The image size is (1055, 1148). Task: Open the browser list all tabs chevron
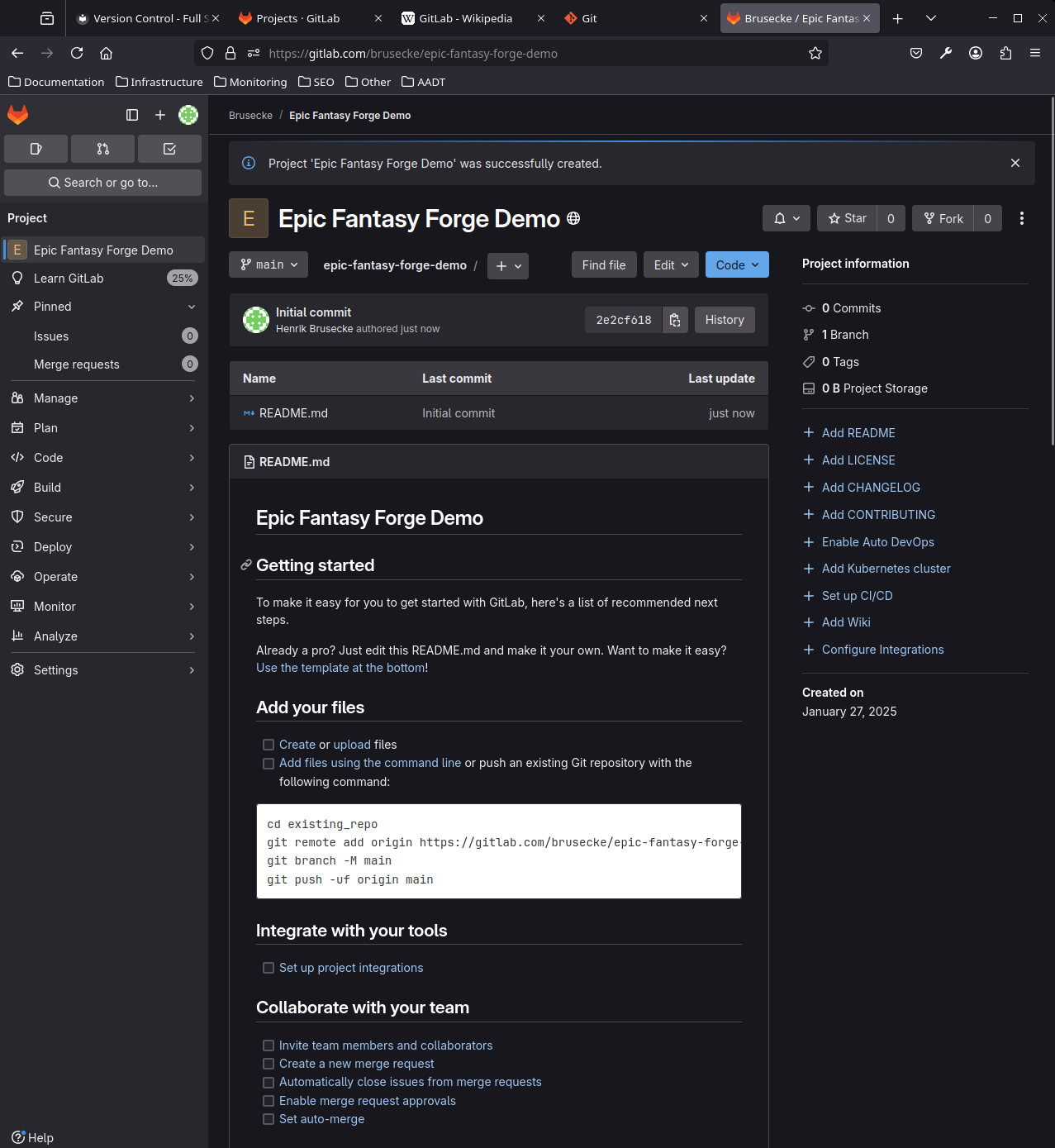pyautogui.click(x=931, y=18)
